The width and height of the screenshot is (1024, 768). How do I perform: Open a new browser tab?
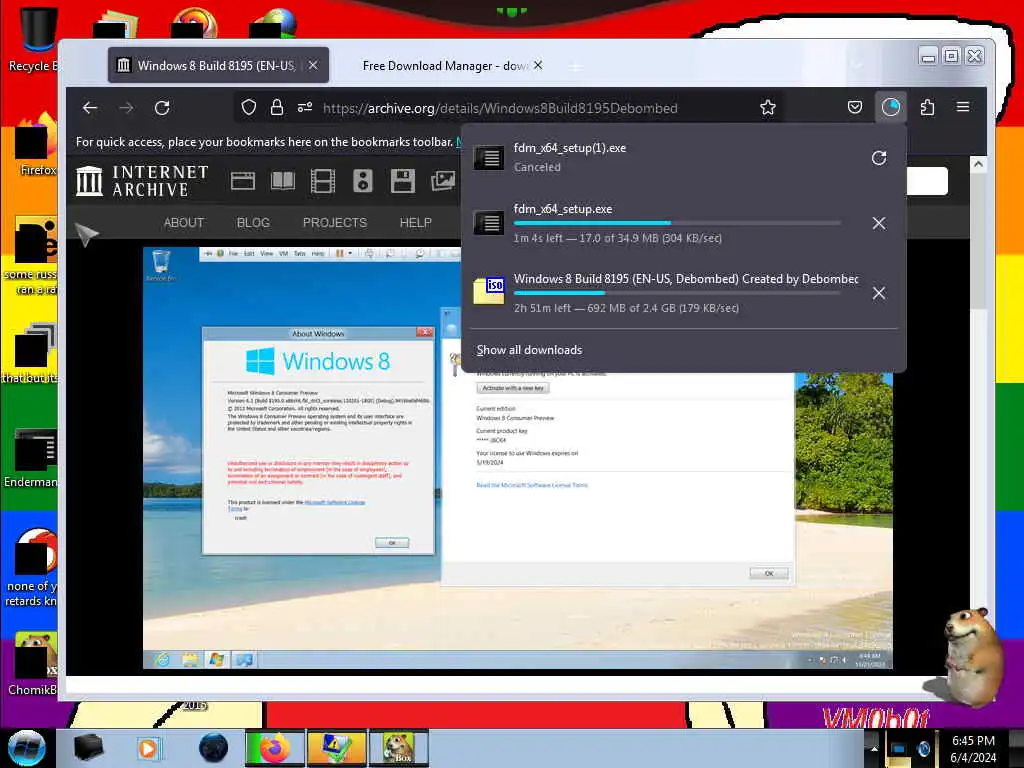(x=575, y=67)
